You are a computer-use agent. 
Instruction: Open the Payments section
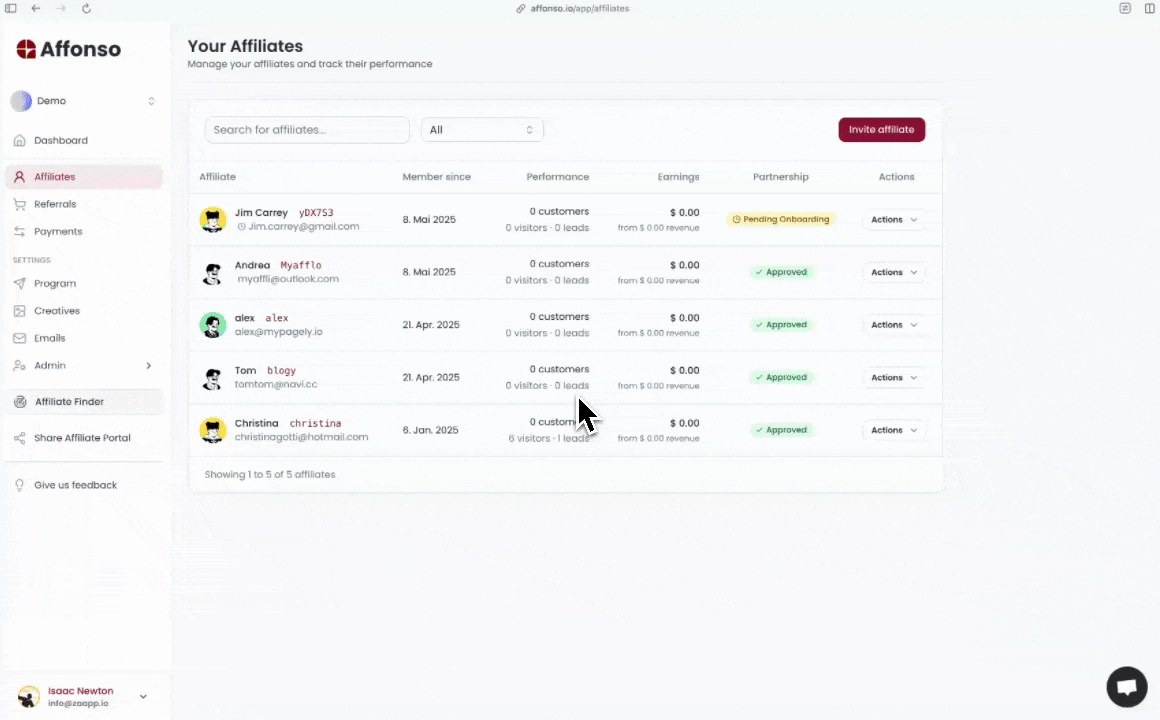pos(57,231)
